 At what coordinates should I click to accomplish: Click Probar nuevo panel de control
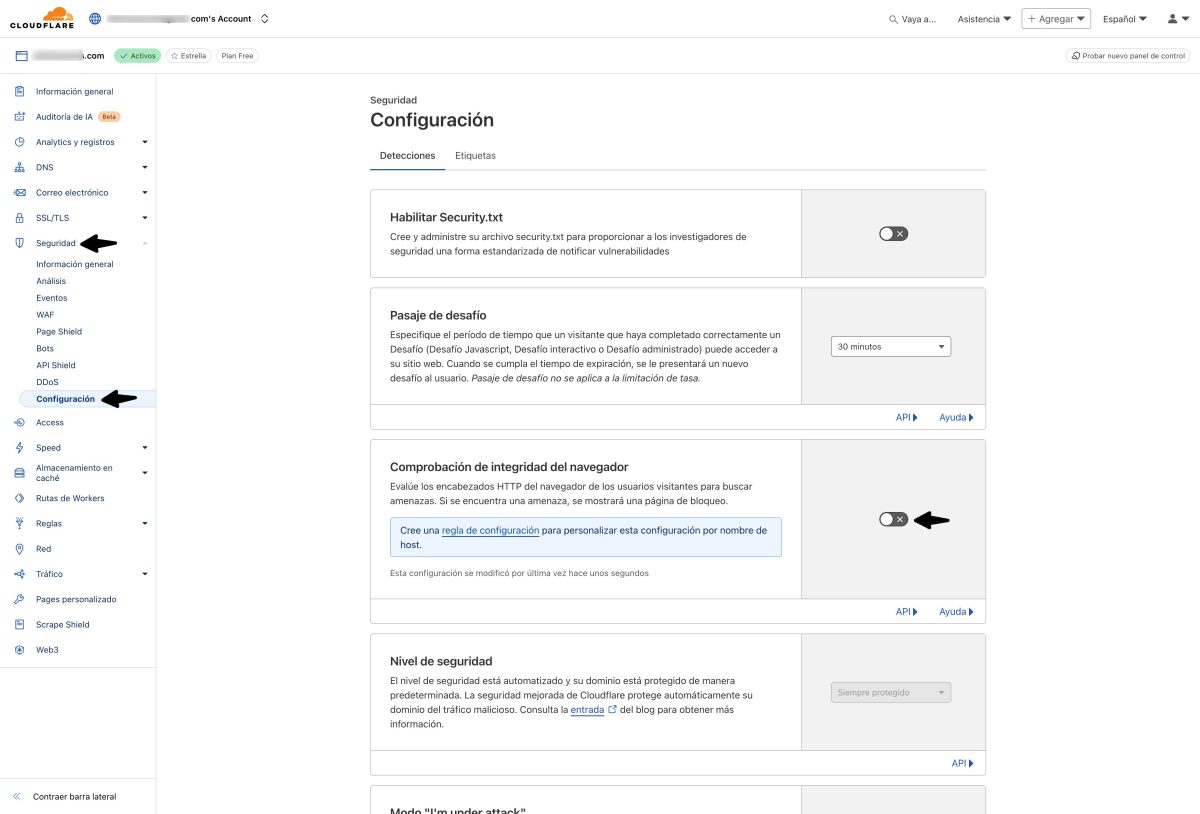[x=1128, y=56]
